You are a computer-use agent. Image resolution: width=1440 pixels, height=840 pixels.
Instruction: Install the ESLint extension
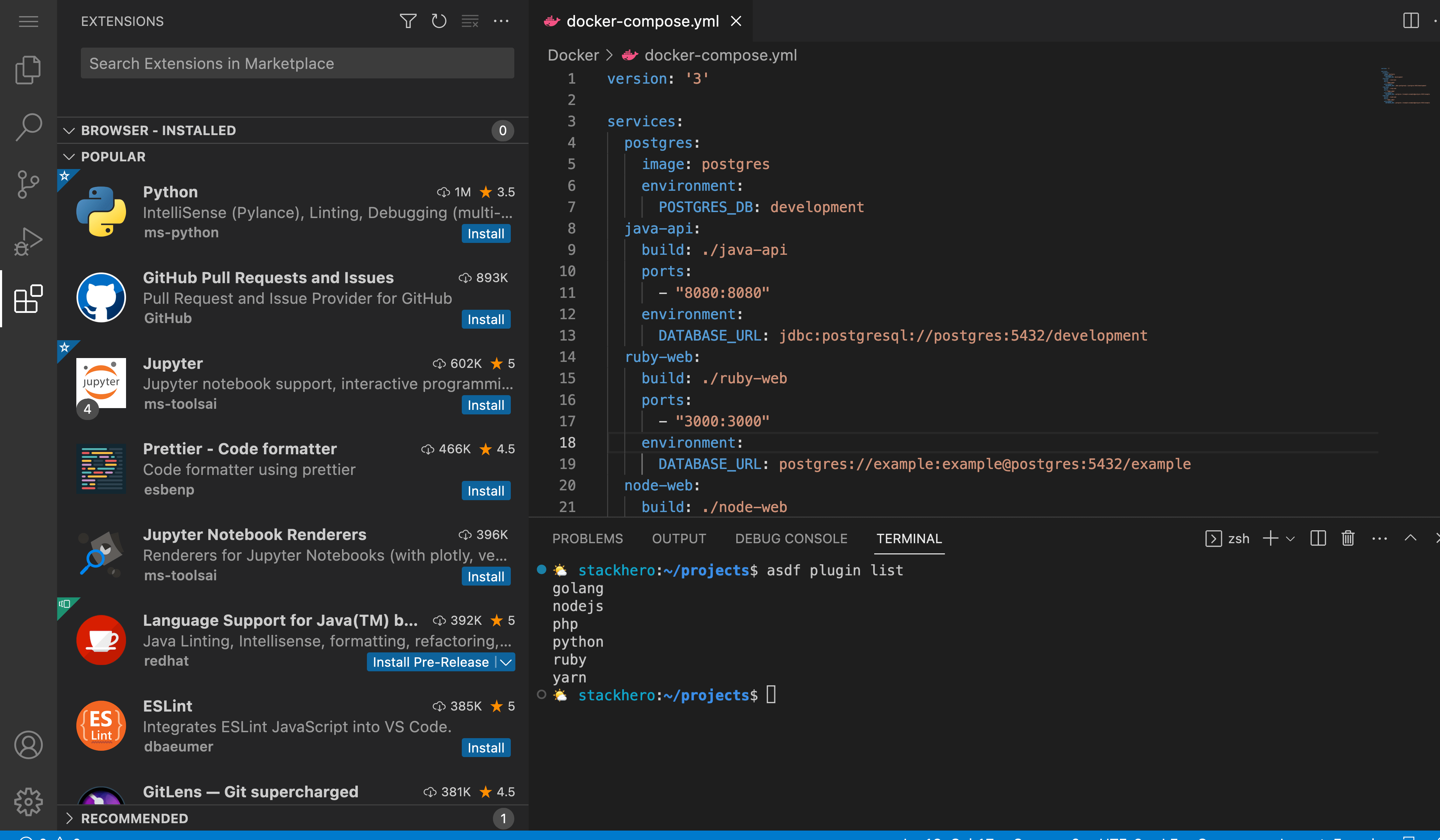click(x=485, y=748)
